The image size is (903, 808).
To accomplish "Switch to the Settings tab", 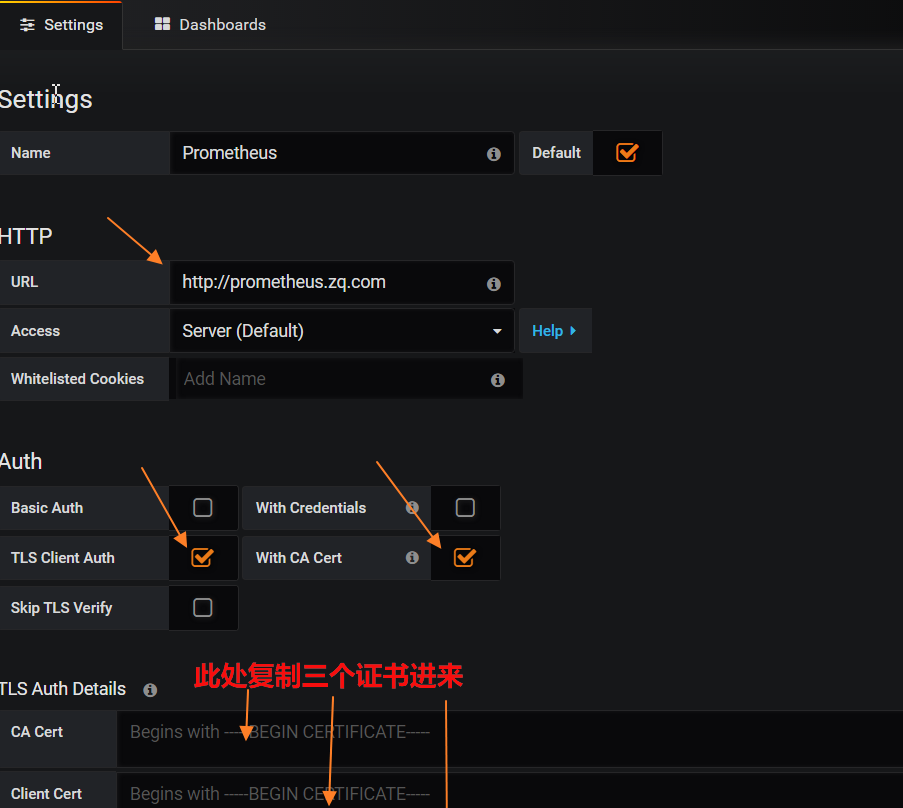I will pos(61,25).
